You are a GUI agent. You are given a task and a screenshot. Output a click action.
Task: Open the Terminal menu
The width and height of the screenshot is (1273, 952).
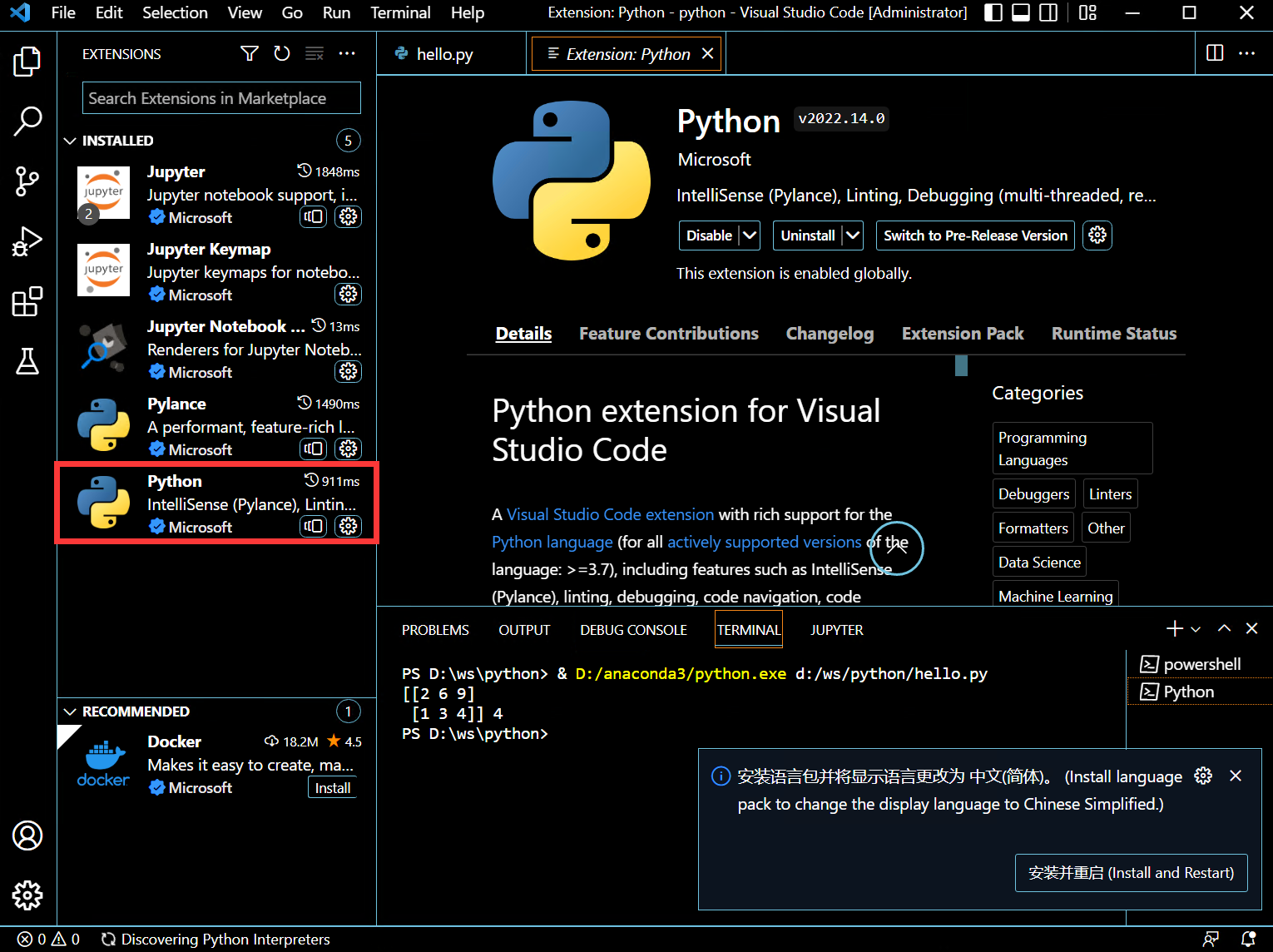(400, 12)
